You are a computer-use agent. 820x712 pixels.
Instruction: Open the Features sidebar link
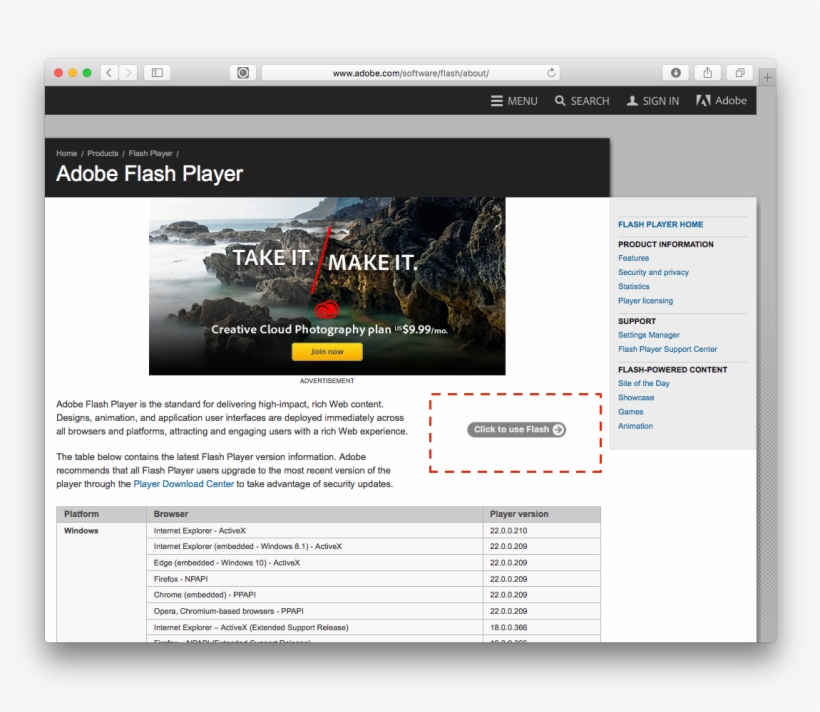(633, 258)
